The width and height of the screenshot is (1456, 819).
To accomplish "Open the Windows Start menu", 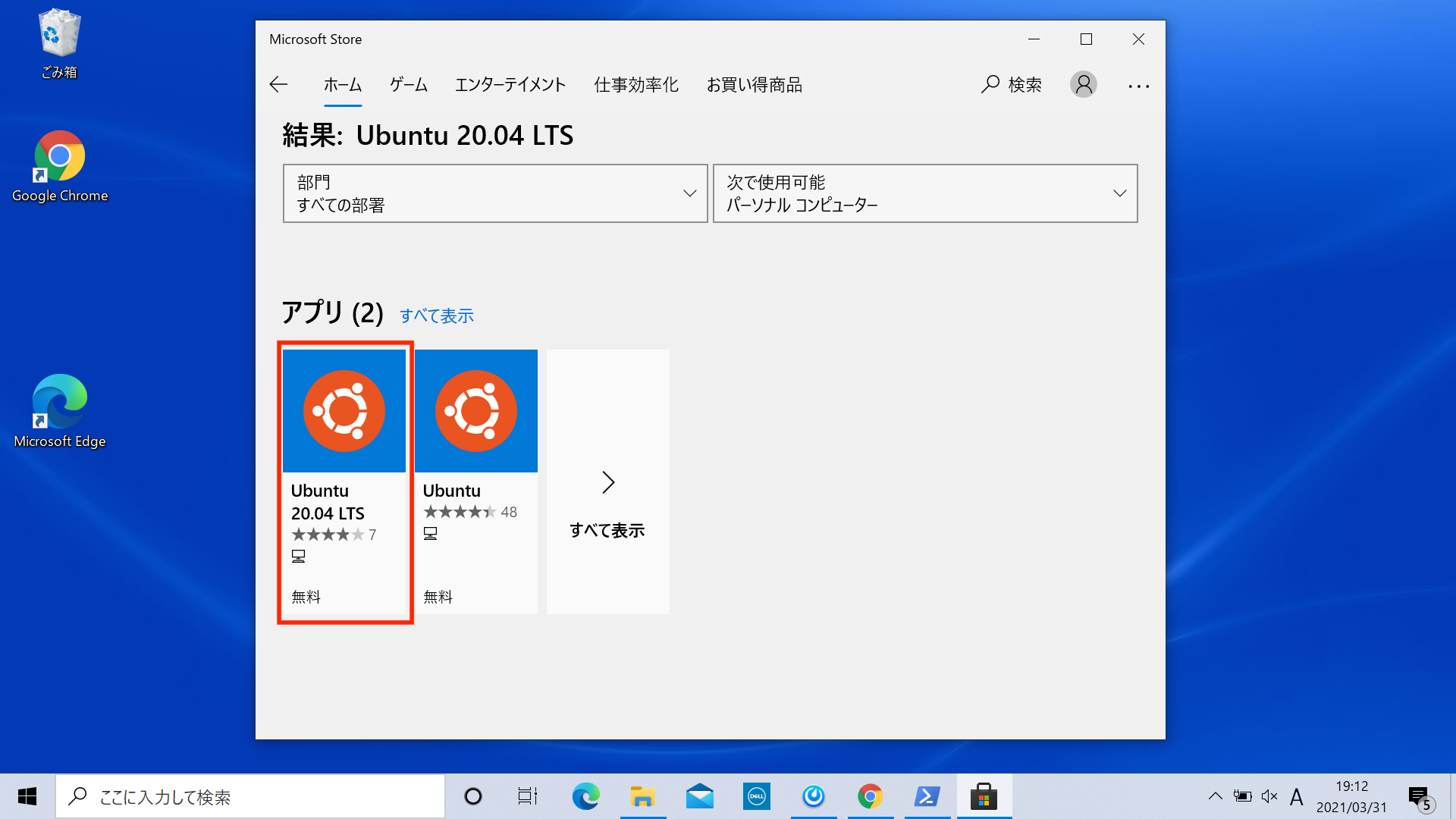I will [x=27, y=796].
